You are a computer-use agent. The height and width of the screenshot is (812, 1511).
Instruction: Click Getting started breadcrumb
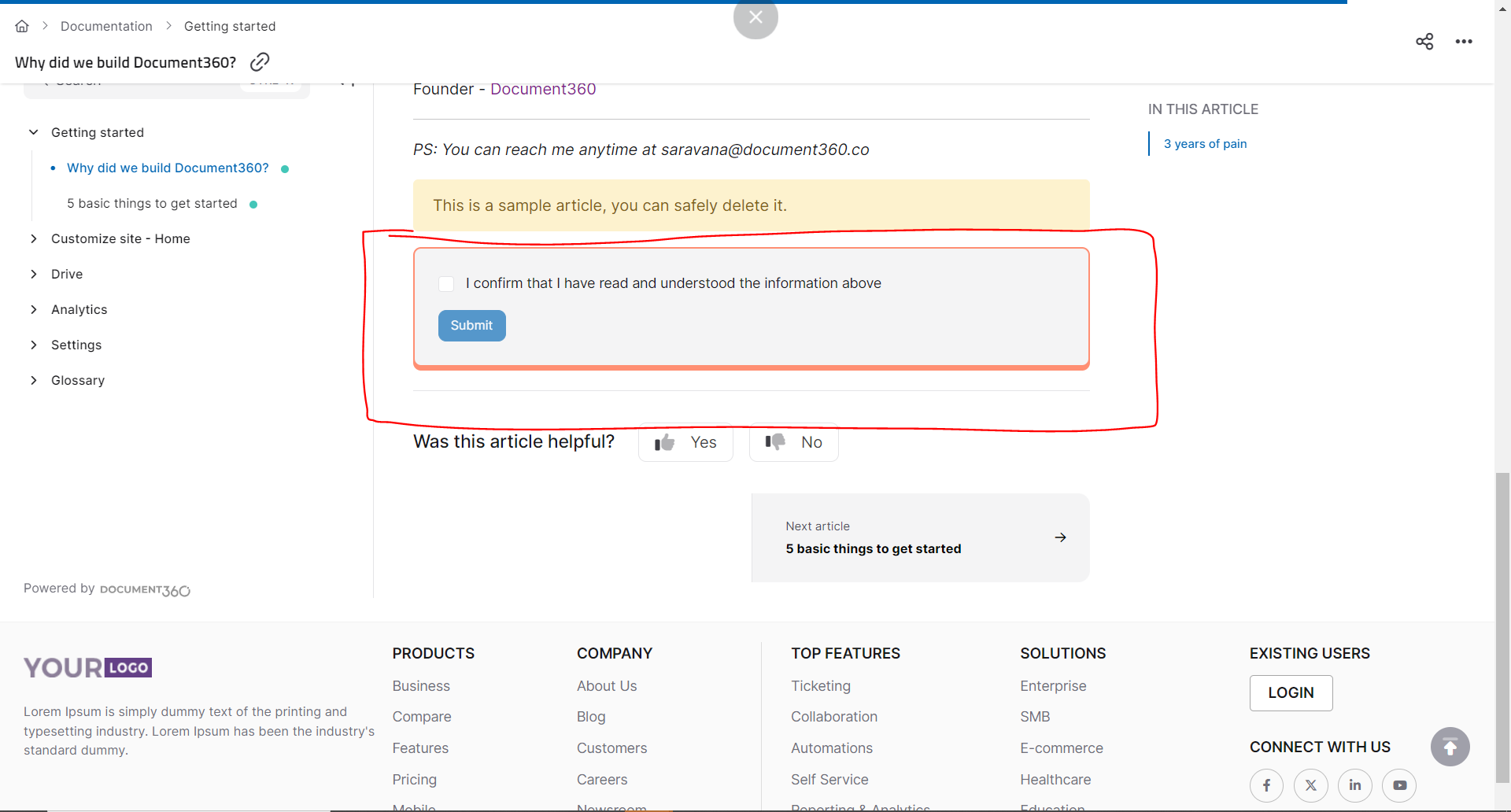(230, 26)
